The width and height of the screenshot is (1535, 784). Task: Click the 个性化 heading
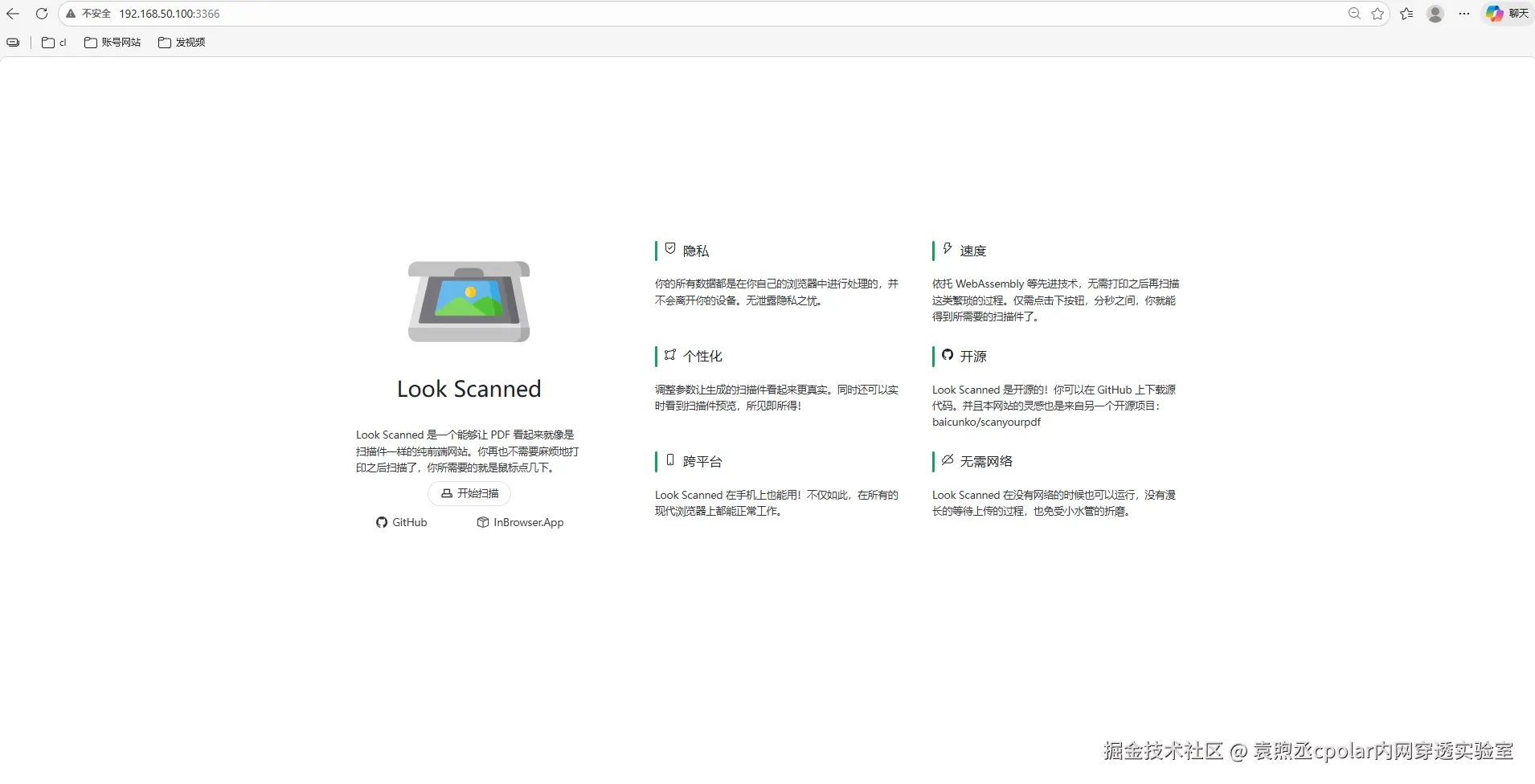[x=702, y=356]
